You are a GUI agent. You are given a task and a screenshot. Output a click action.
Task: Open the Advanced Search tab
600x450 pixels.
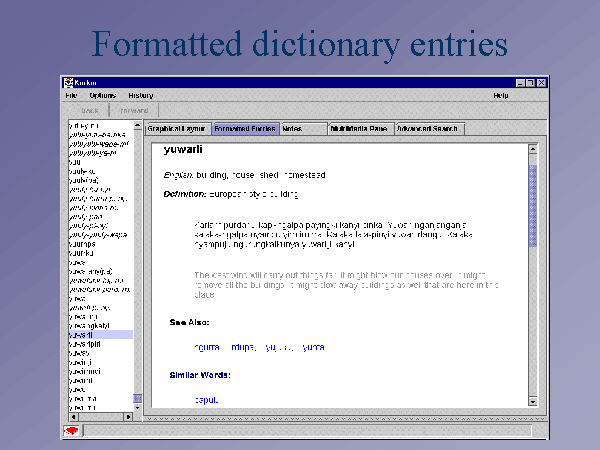pos(432,128)
